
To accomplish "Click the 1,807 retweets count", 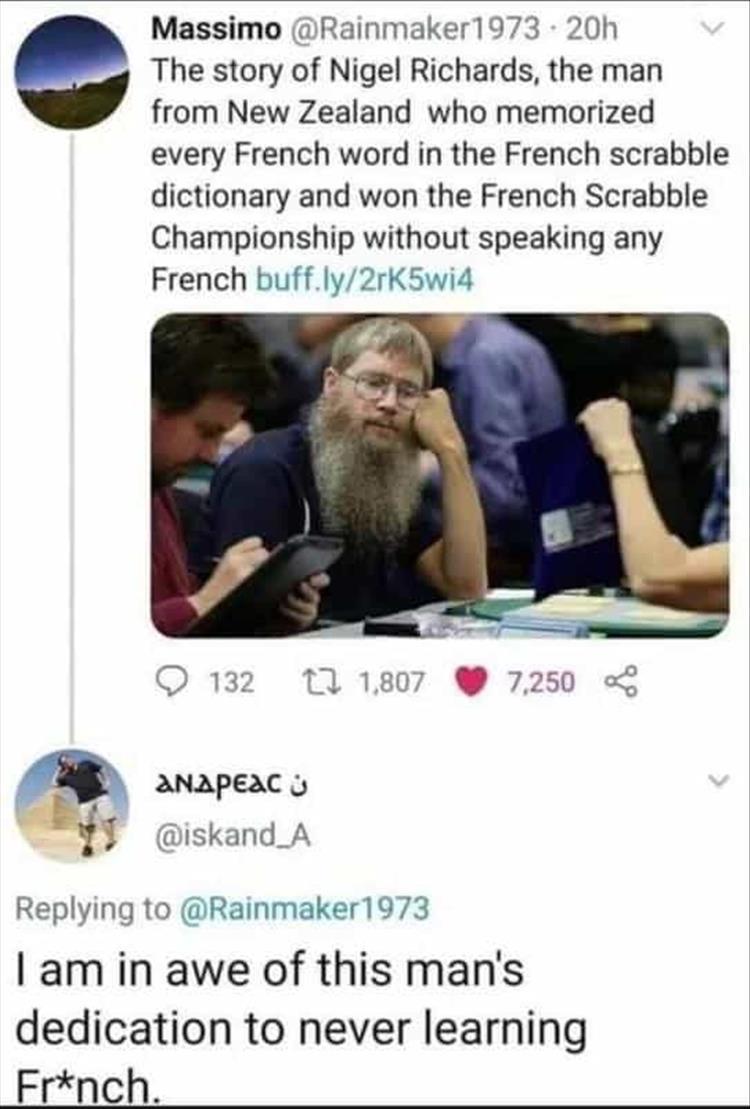I will click(392, 683).
